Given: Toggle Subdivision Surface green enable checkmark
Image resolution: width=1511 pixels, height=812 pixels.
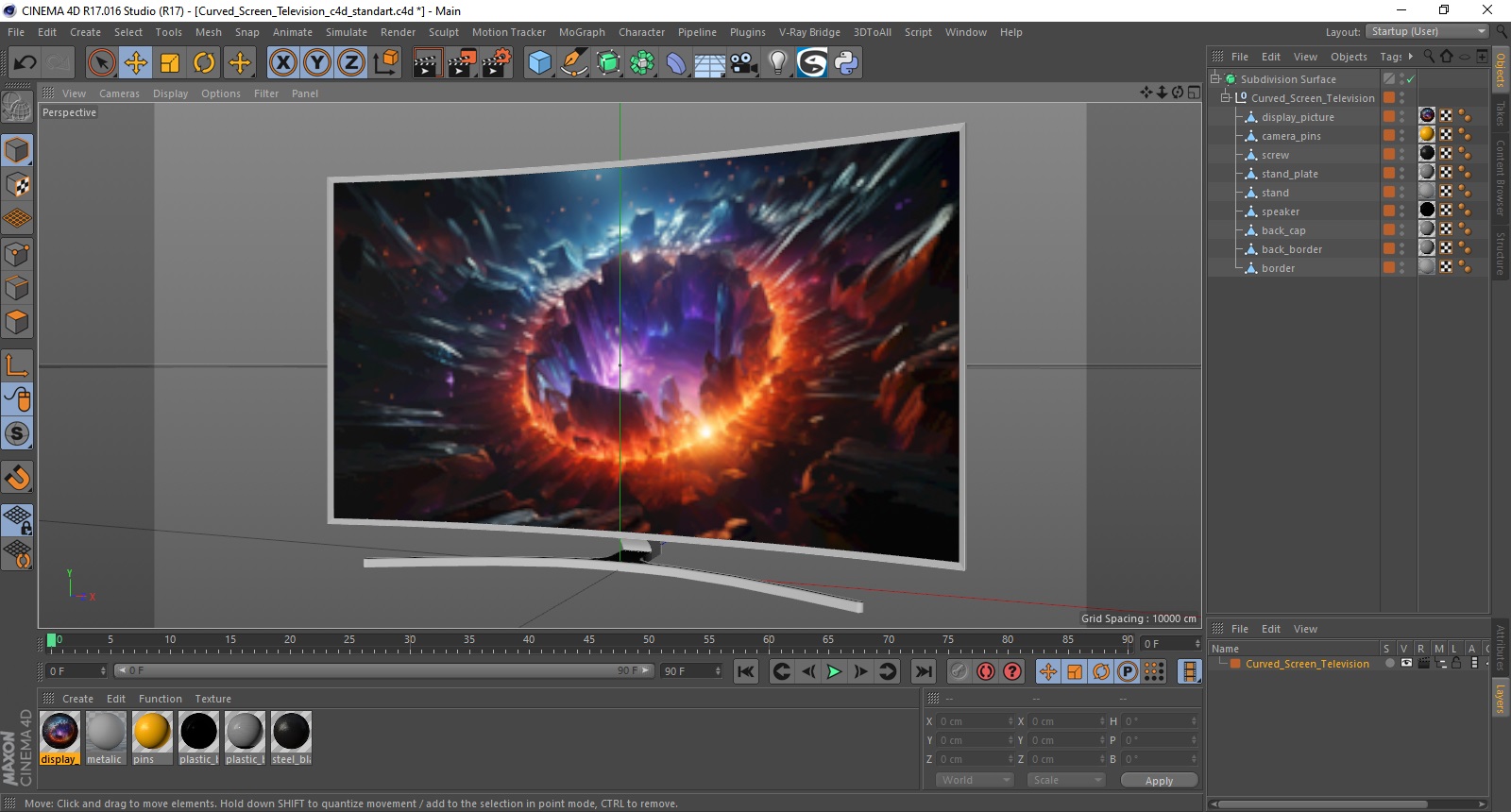Looking at the screenshot, I should [x=1410, y=79].
